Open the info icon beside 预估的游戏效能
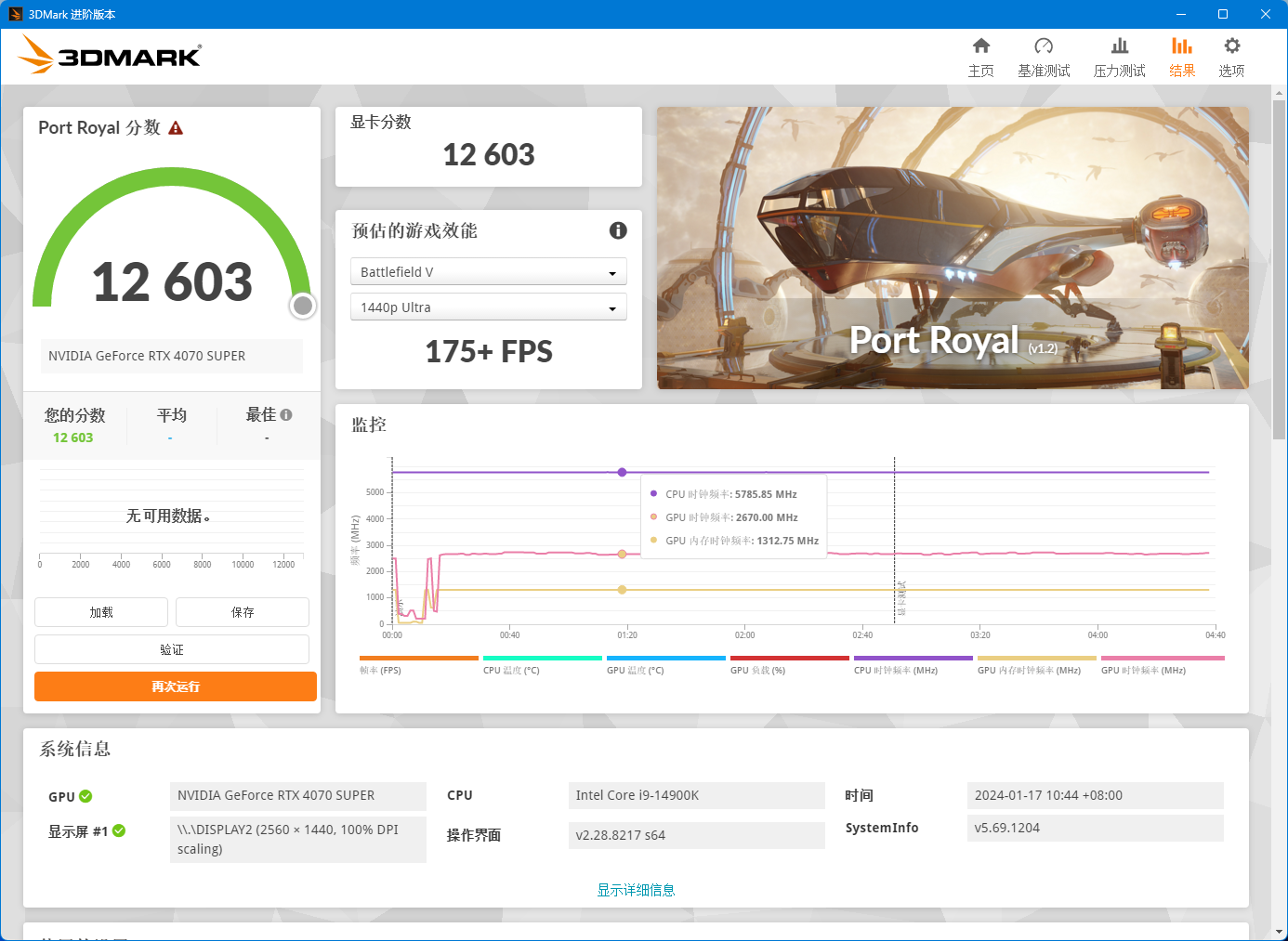 [618, 230]
